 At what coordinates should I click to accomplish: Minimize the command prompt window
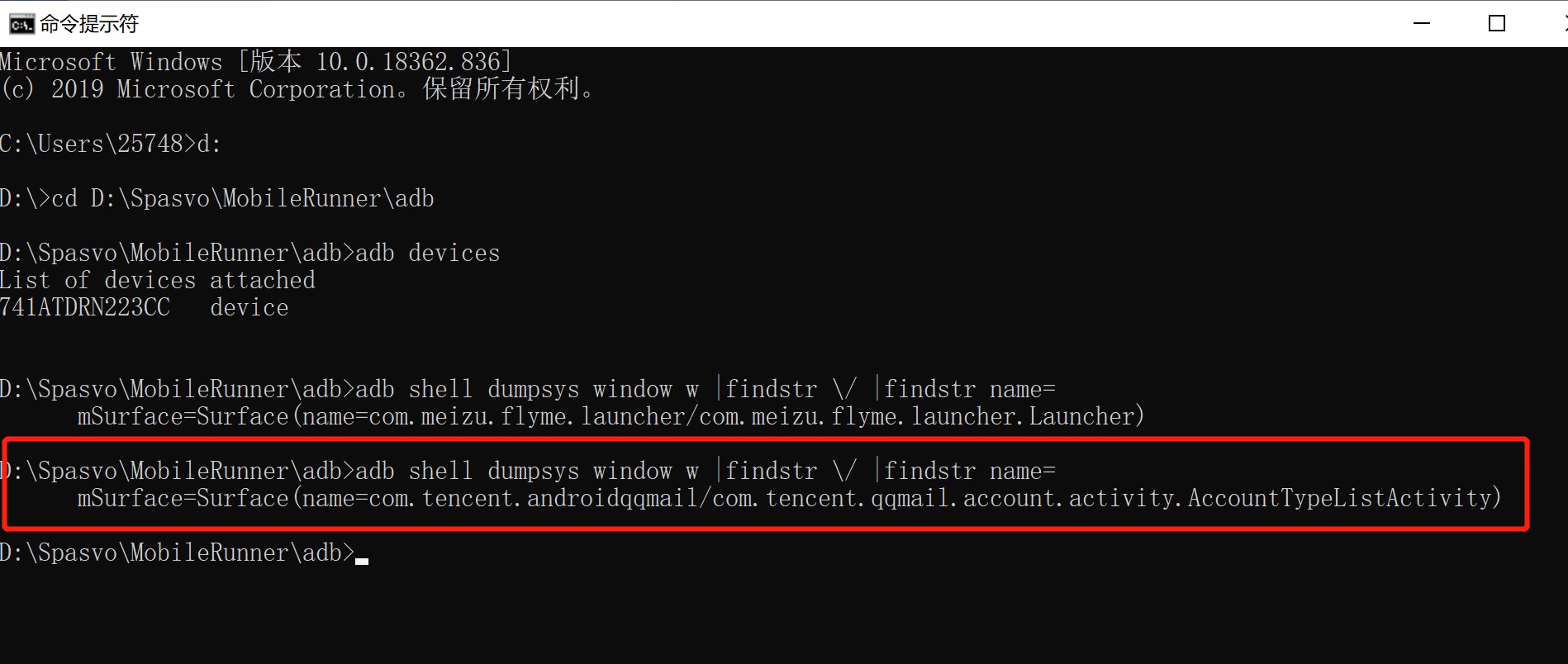click(1421, 24)
